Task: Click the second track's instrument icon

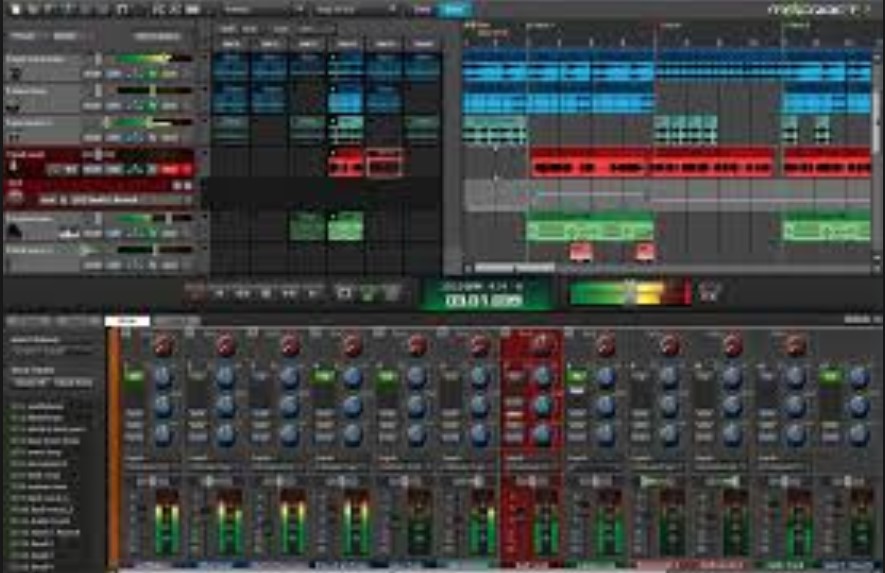Action: tap(14, 106)
